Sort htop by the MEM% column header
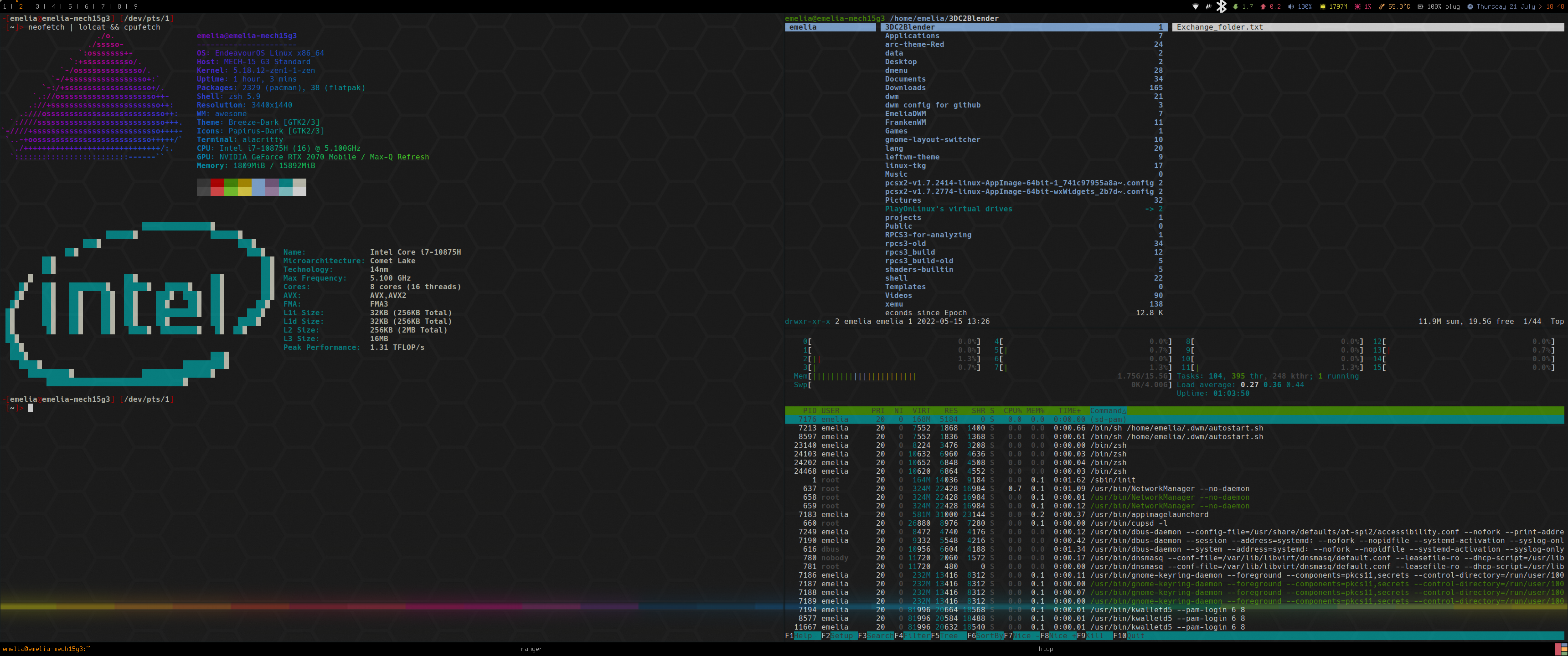1568x656 pixels. pos(1036,411)
